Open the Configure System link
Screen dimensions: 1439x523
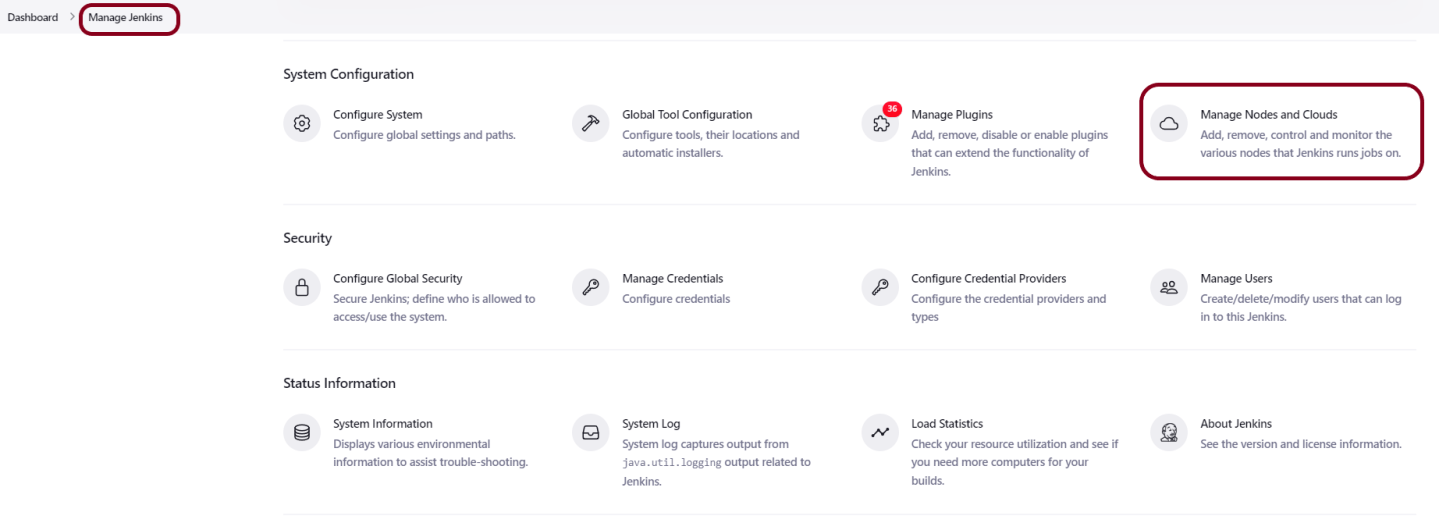378,115
